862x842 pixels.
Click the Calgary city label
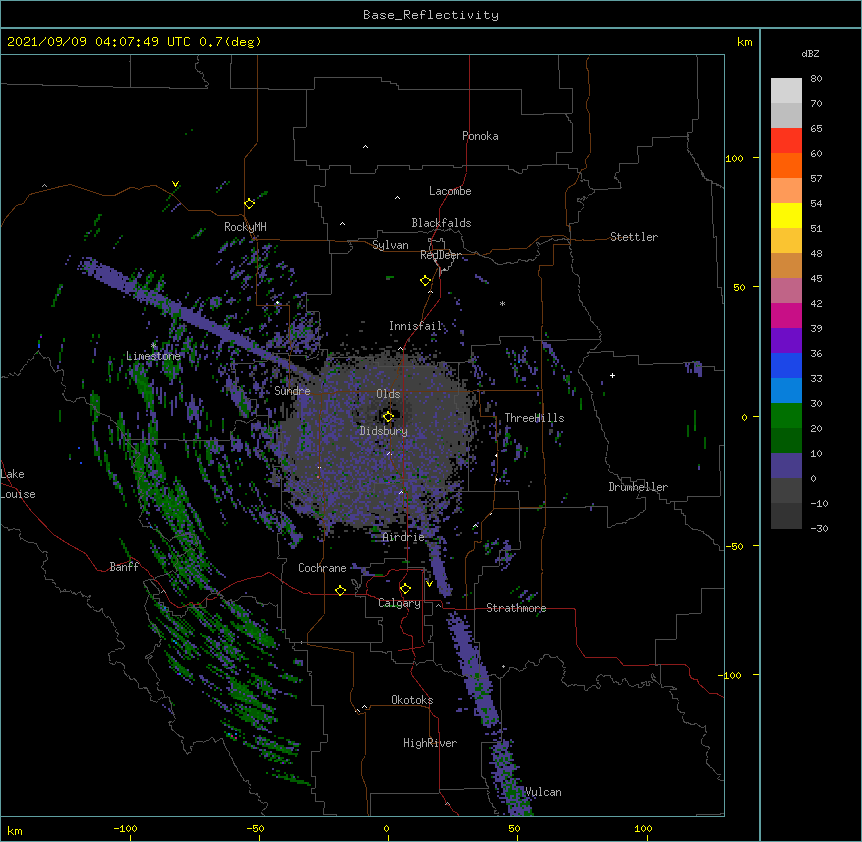399,603
